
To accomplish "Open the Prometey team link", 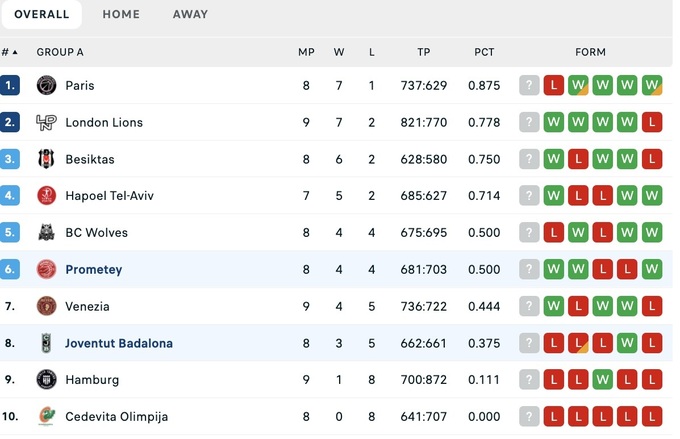I will click(93, 270).
